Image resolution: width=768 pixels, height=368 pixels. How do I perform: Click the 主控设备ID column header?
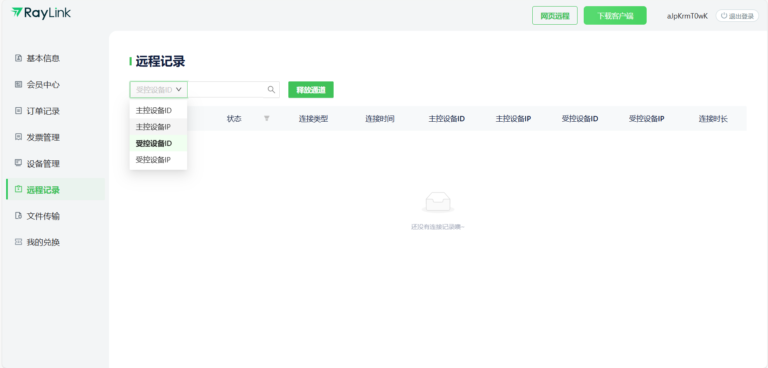pyautogui.click(x=447, y=119)
